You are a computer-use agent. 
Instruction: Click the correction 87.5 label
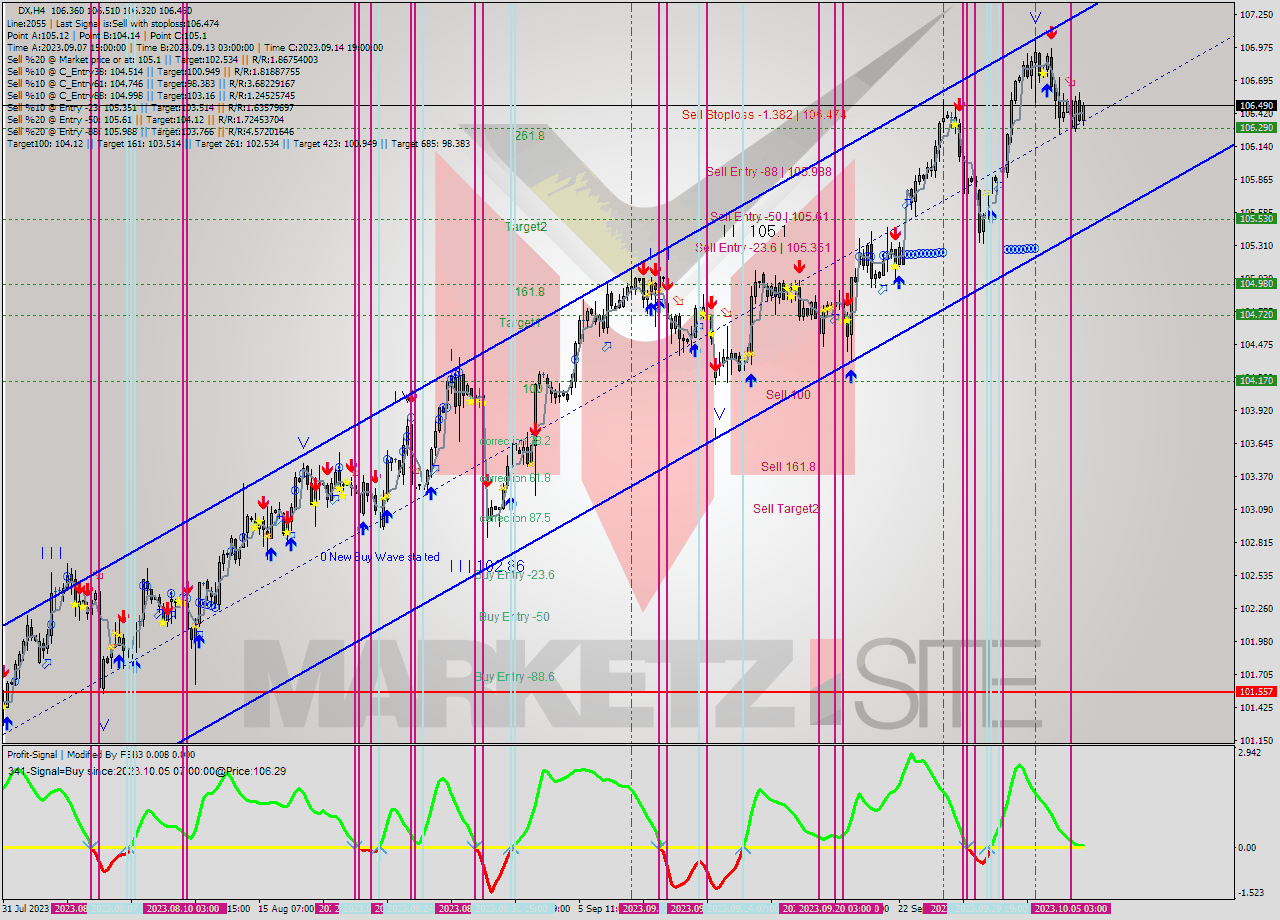(x=515, y=518)
